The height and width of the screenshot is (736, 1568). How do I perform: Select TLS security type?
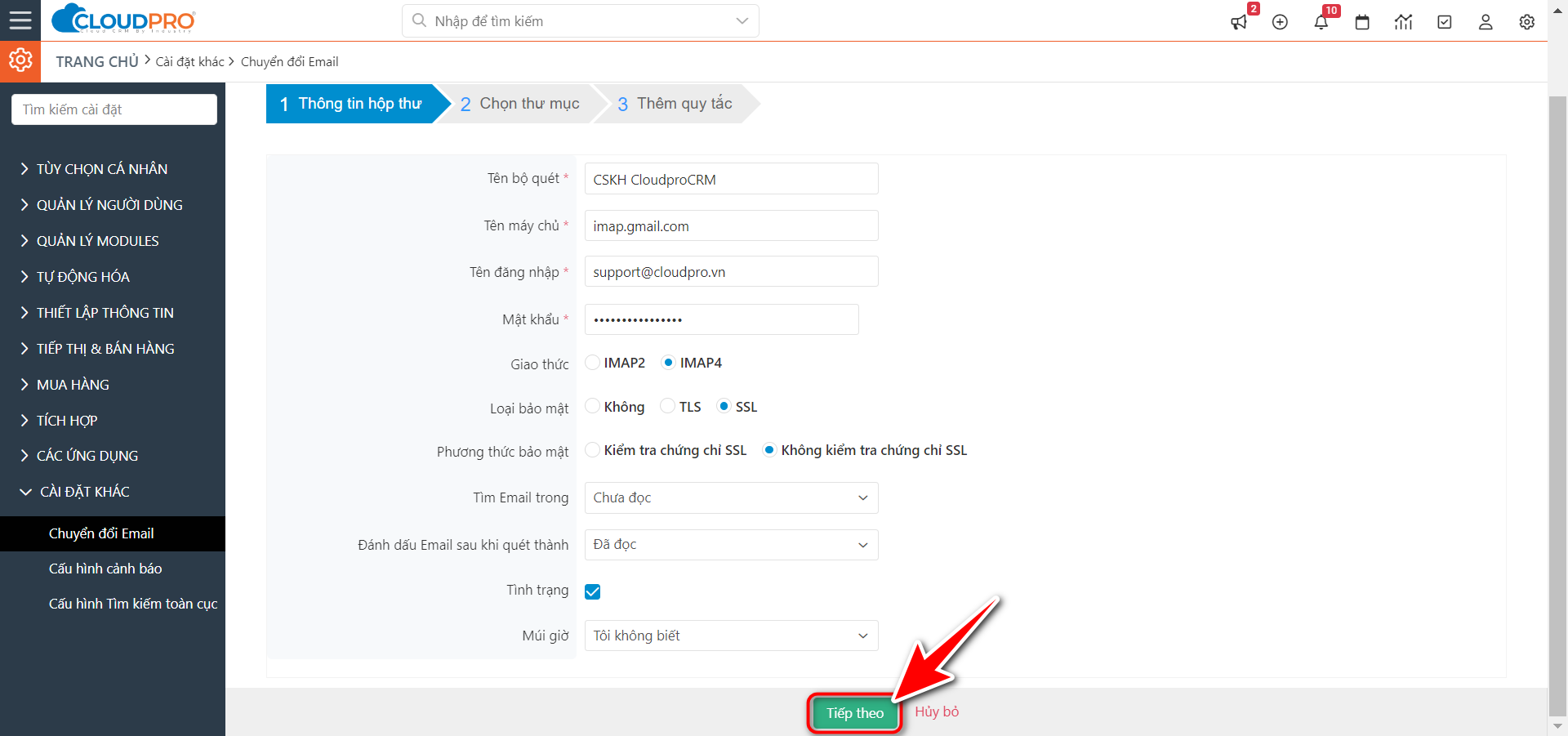(x=668, y=406)
